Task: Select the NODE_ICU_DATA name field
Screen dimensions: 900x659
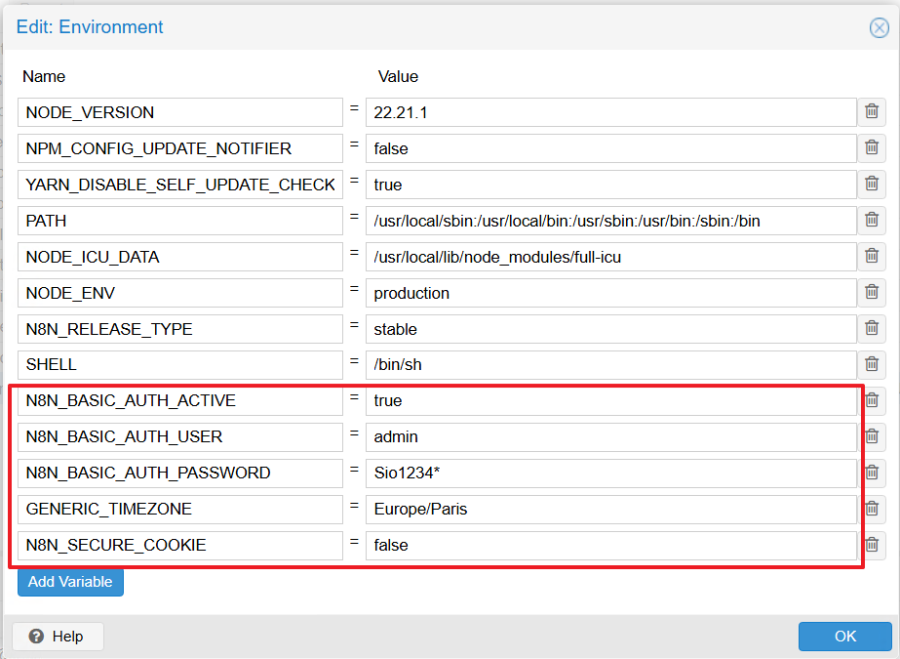Action: [x=180, y=257]
